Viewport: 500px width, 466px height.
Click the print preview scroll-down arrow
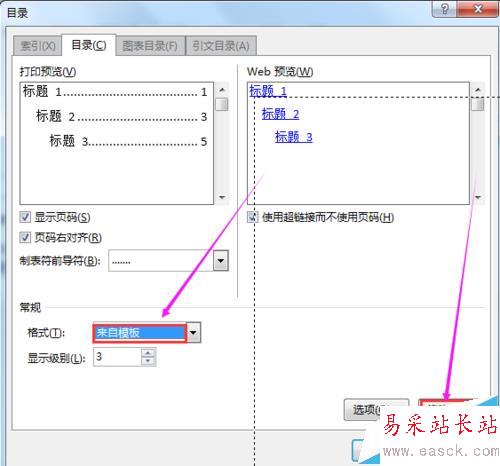pyautogui.click(x=222, y=197)
